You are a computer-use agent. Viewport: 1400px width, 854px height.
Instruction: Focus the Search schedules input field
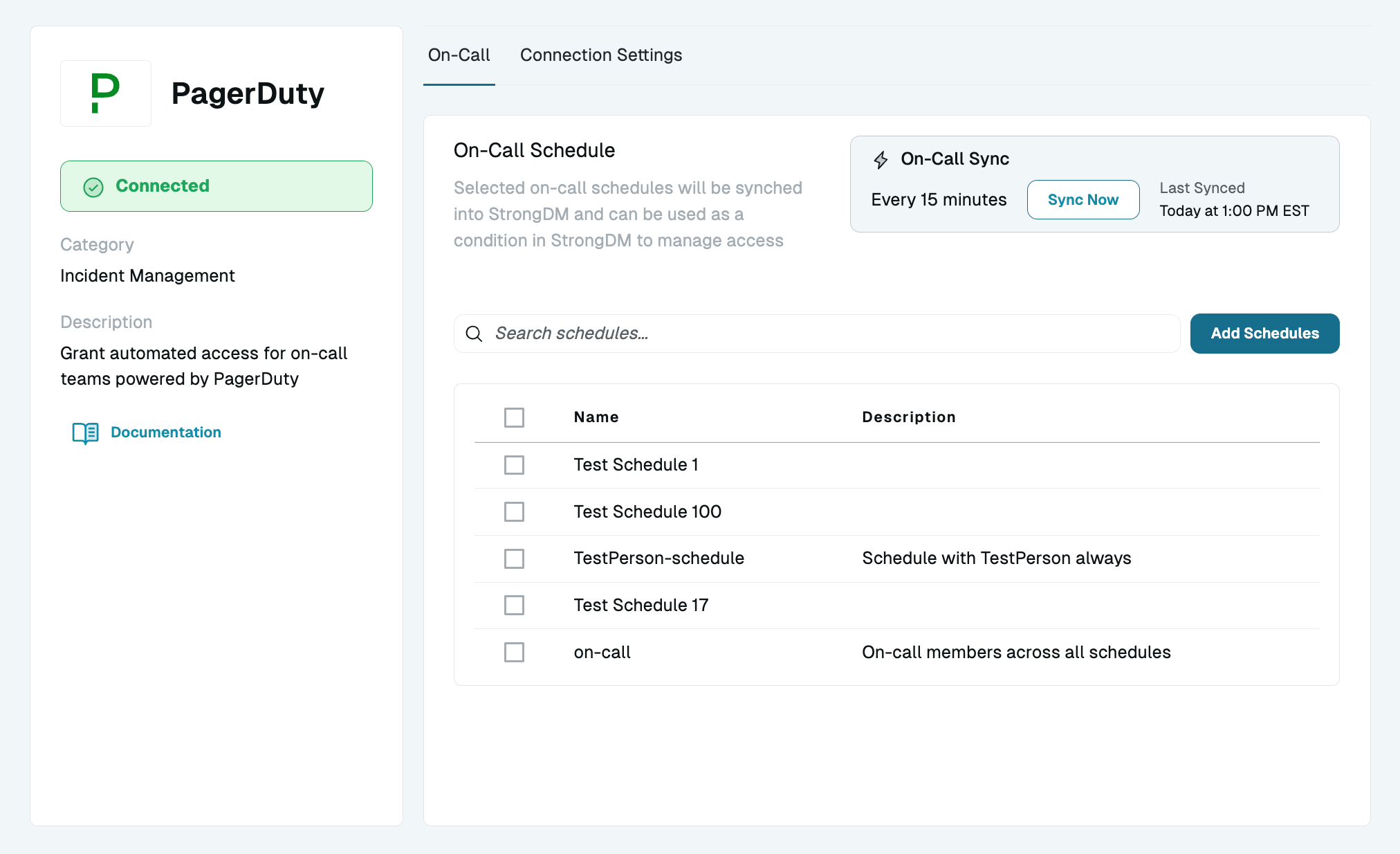click(x=830, y=334)
